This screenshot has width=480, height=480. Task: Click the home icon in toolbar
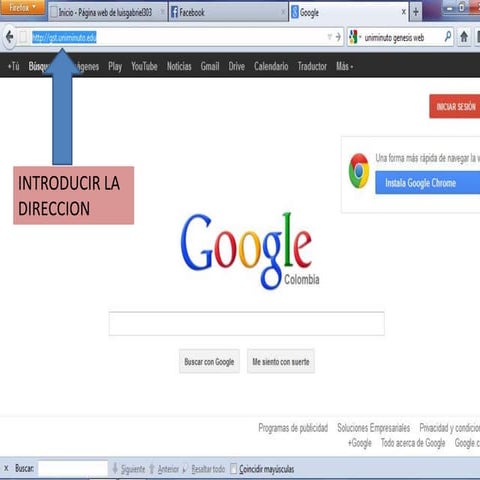click(464, 37)
